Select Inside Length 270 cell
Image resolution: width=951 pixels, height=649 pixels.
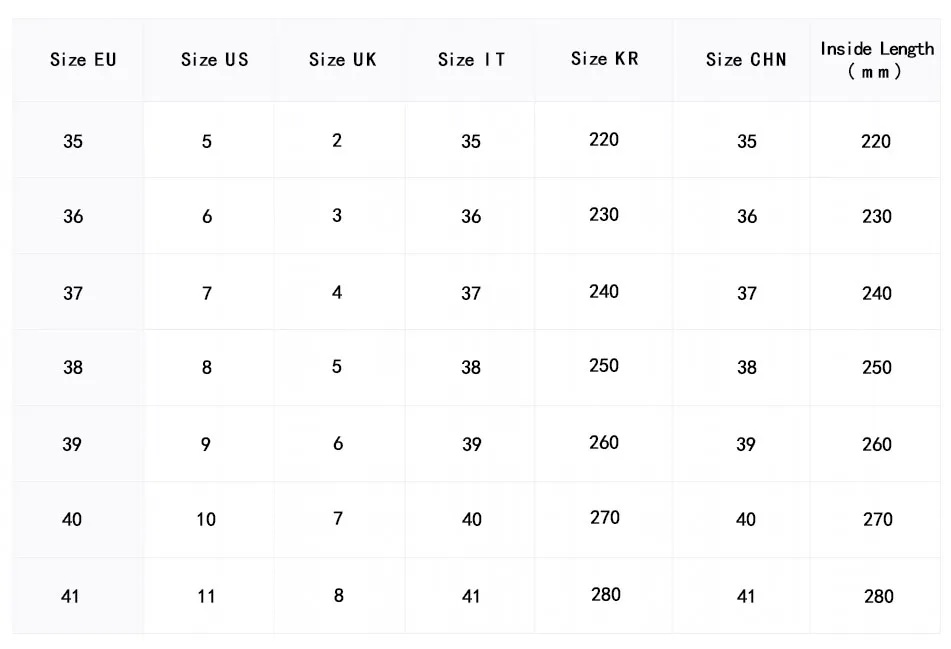[x=877, y=520]
